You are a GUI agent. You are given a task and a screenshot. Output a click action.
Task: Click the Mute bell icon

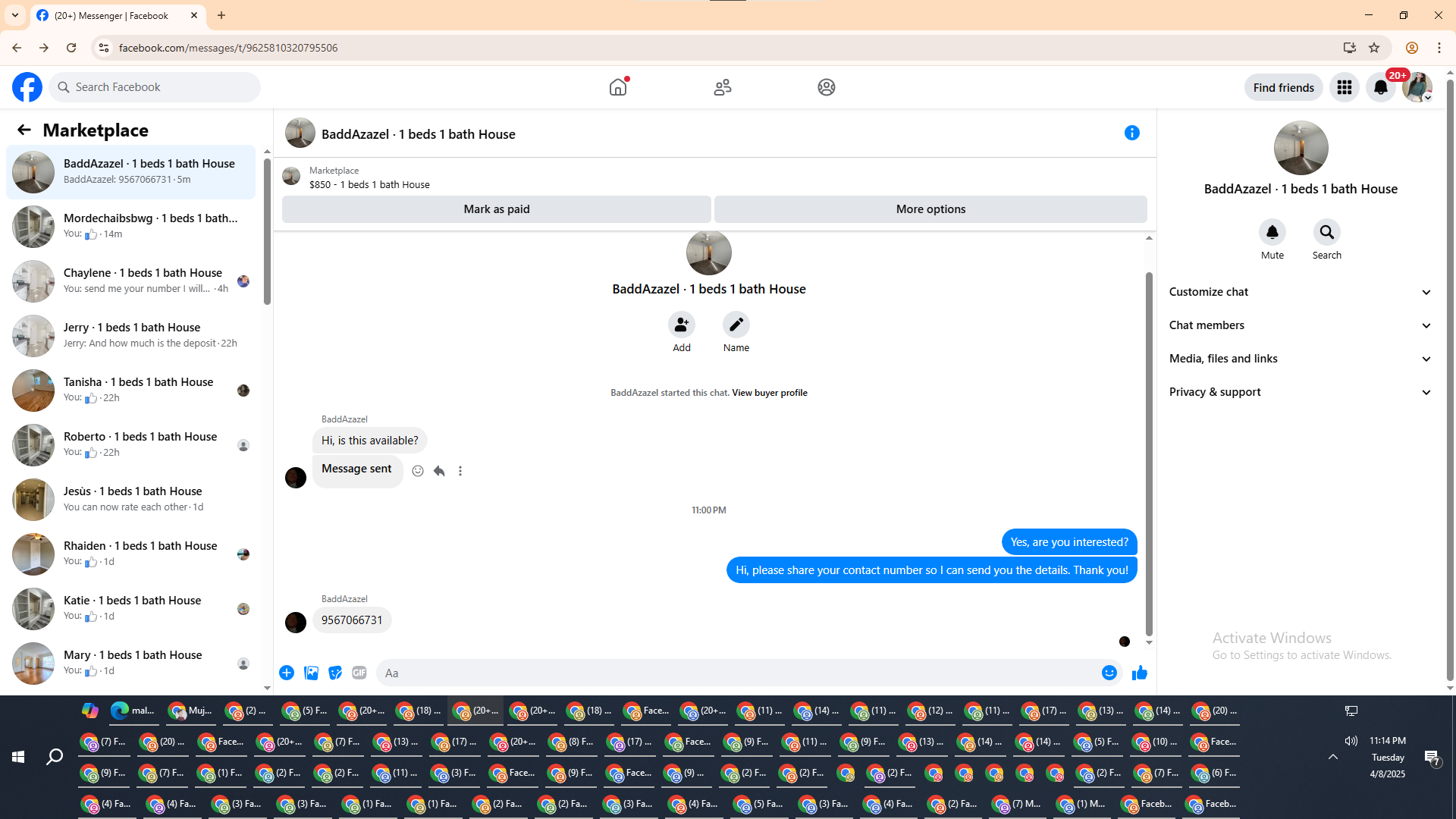tap(1272, 232)
